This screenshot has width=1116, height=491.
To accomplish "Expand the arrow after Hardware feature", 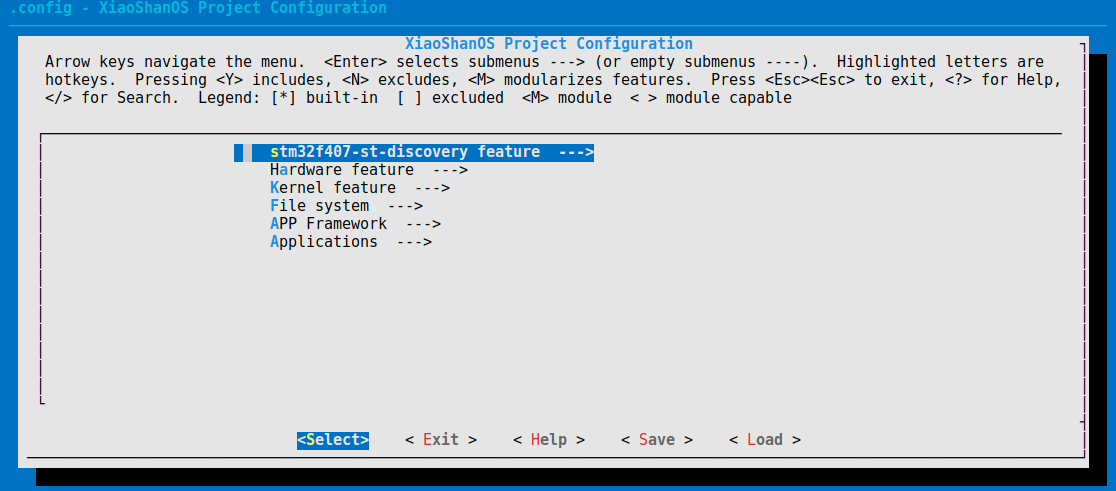I will 450,170.
